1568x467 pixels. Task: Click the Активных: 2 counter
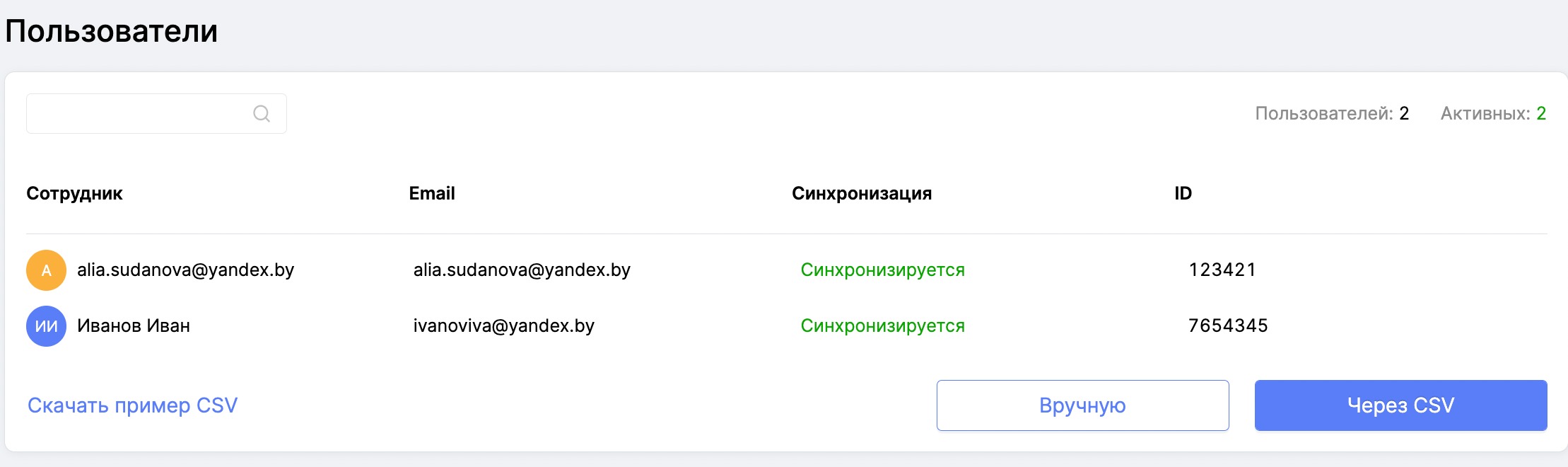coord(1493,113)
